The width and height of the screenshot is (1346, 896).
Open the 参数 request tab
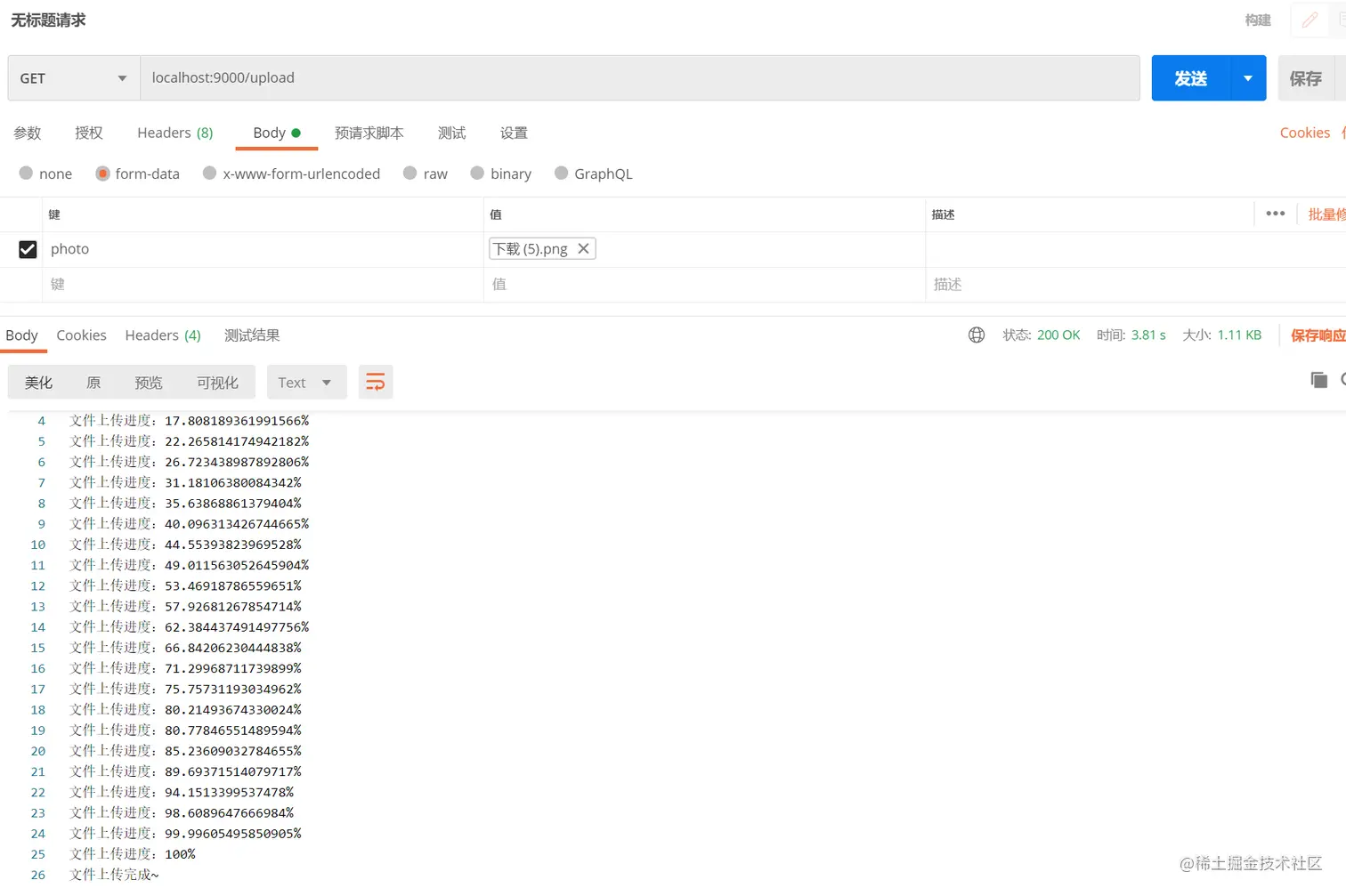click(x=28, y=133)
